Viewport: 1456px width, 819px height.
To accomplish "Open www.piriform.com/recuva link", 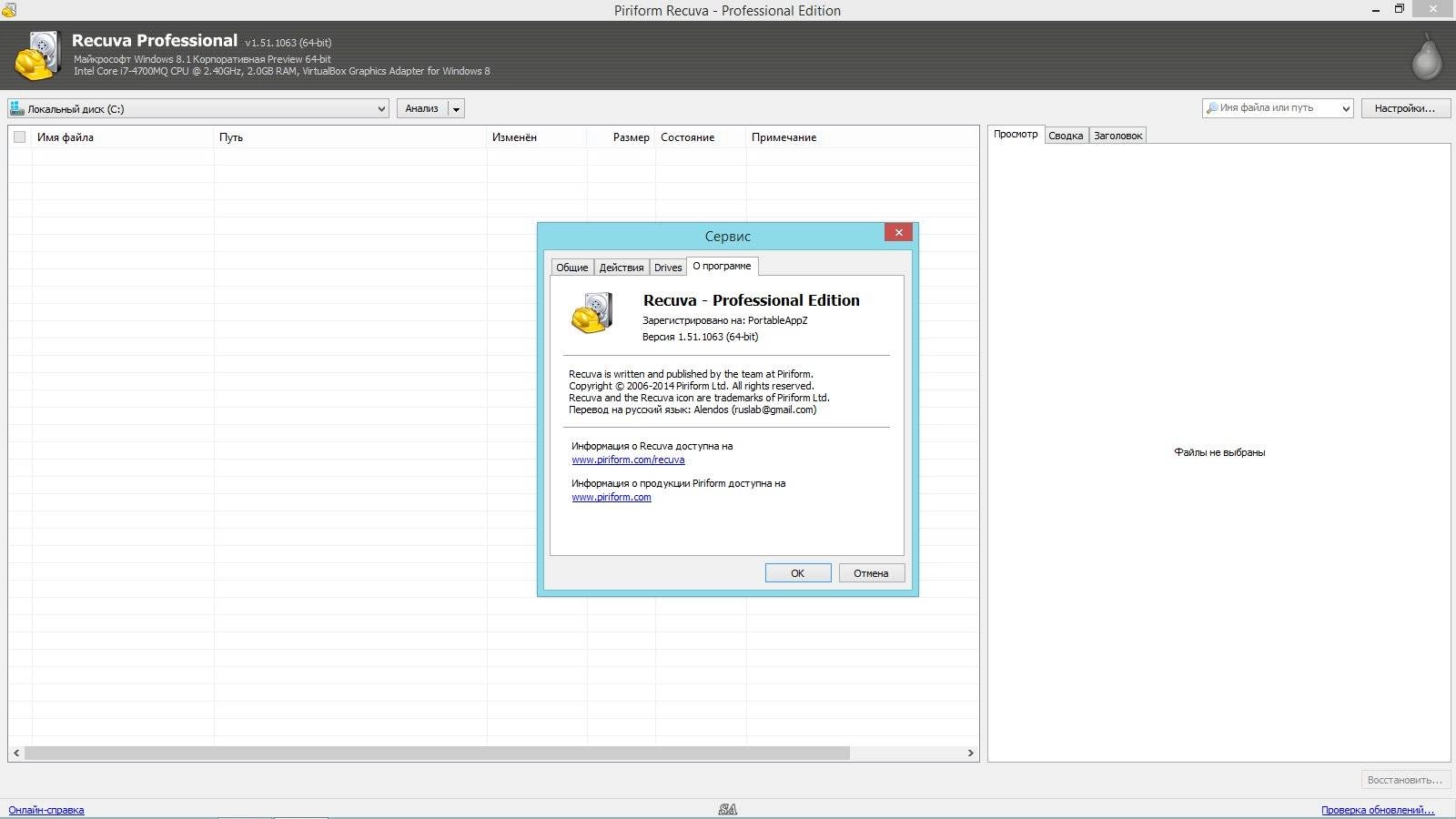I will tap(628, 460).
